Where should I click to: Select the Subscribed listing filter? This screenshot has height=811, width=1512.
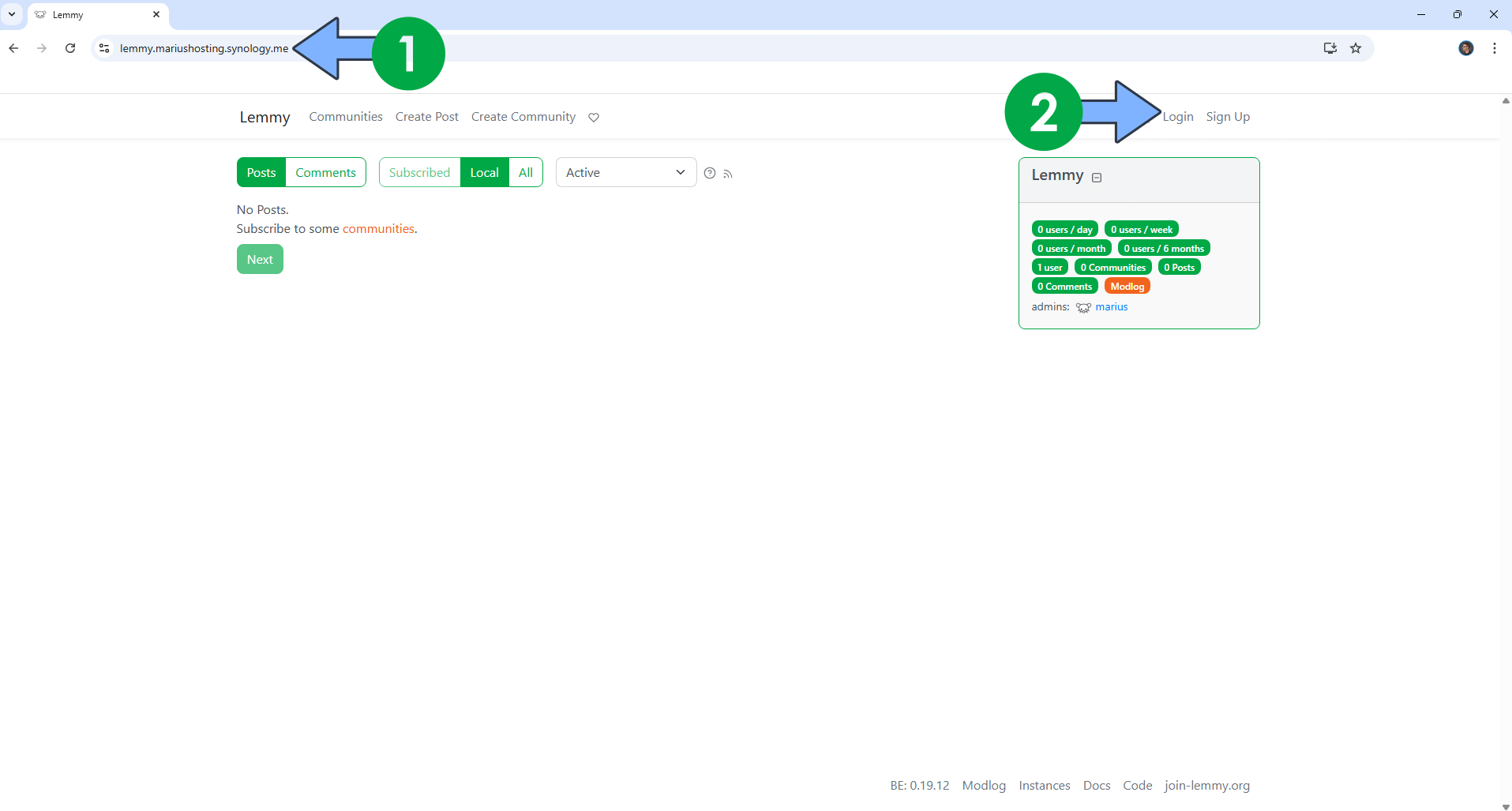[419, 172]
